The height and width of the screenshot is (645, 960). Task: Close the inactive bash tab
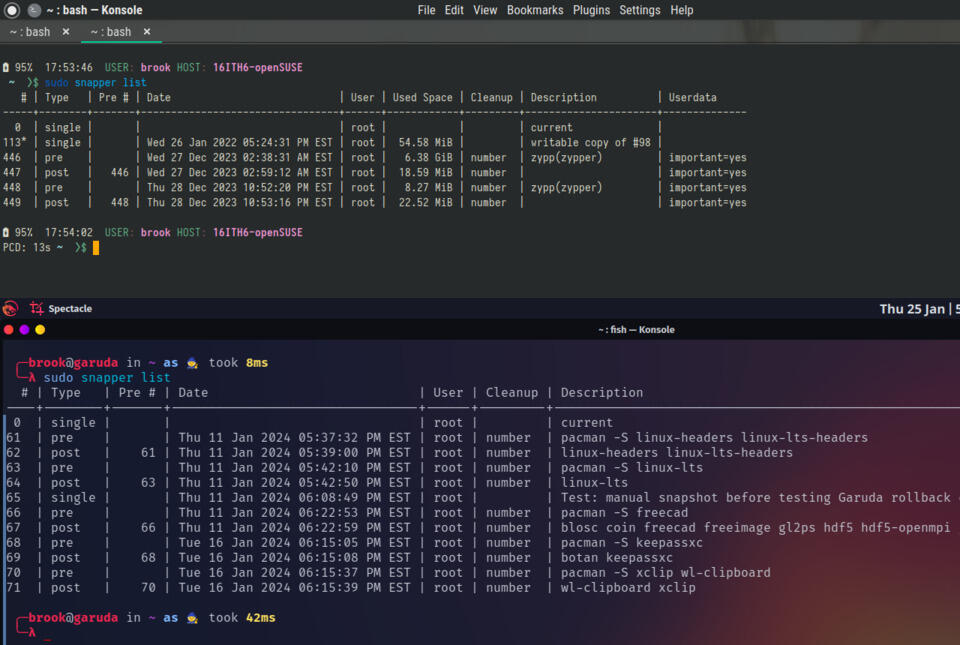(66, 32)
